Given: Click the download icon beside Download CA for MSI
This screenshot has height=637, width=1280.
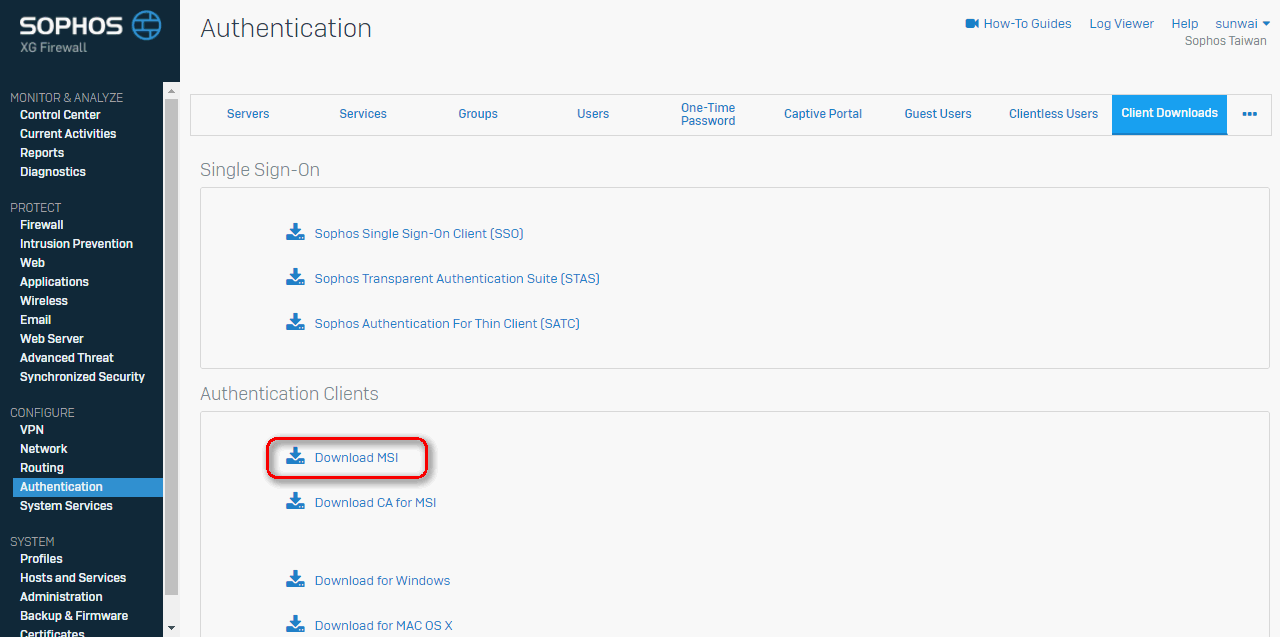Looking at the screenshot, I should (x=295, y=502).
